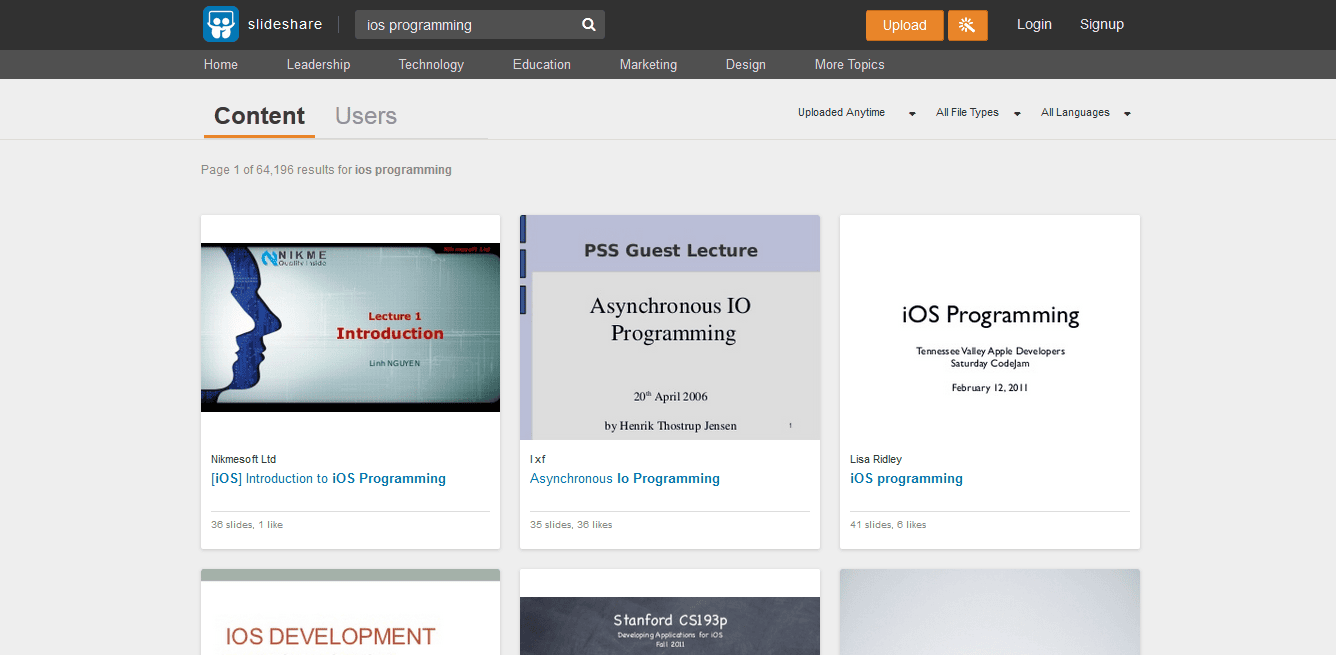This screenshot has height=655, width=1336.
Task: Click author name Lisa Ridley
Action: 876,459
